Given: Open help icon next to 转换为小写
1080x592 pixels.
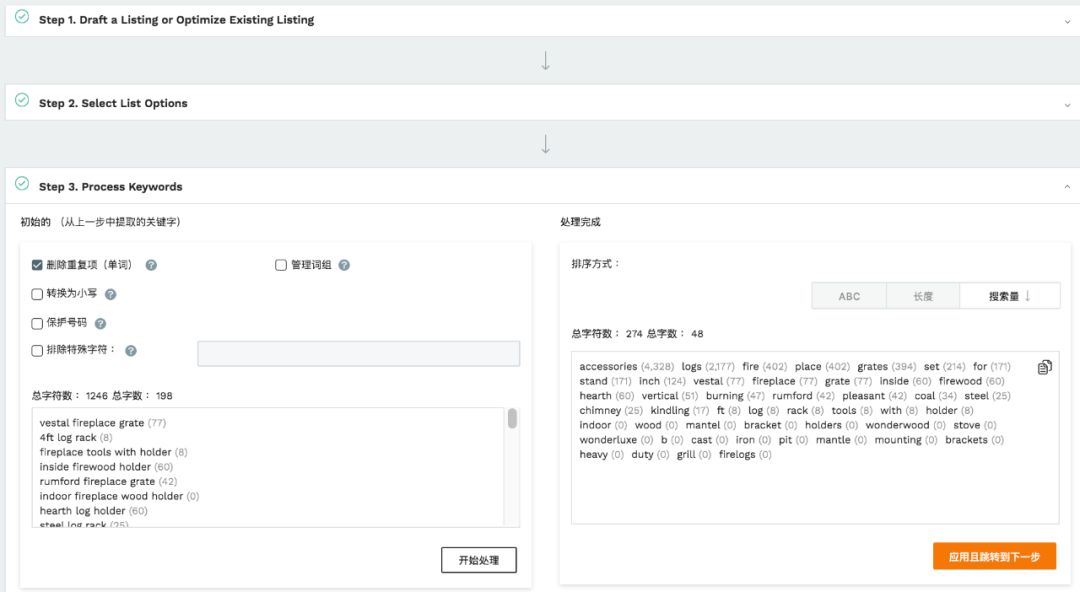Looking at the screenshot, I should click(110, 294).
